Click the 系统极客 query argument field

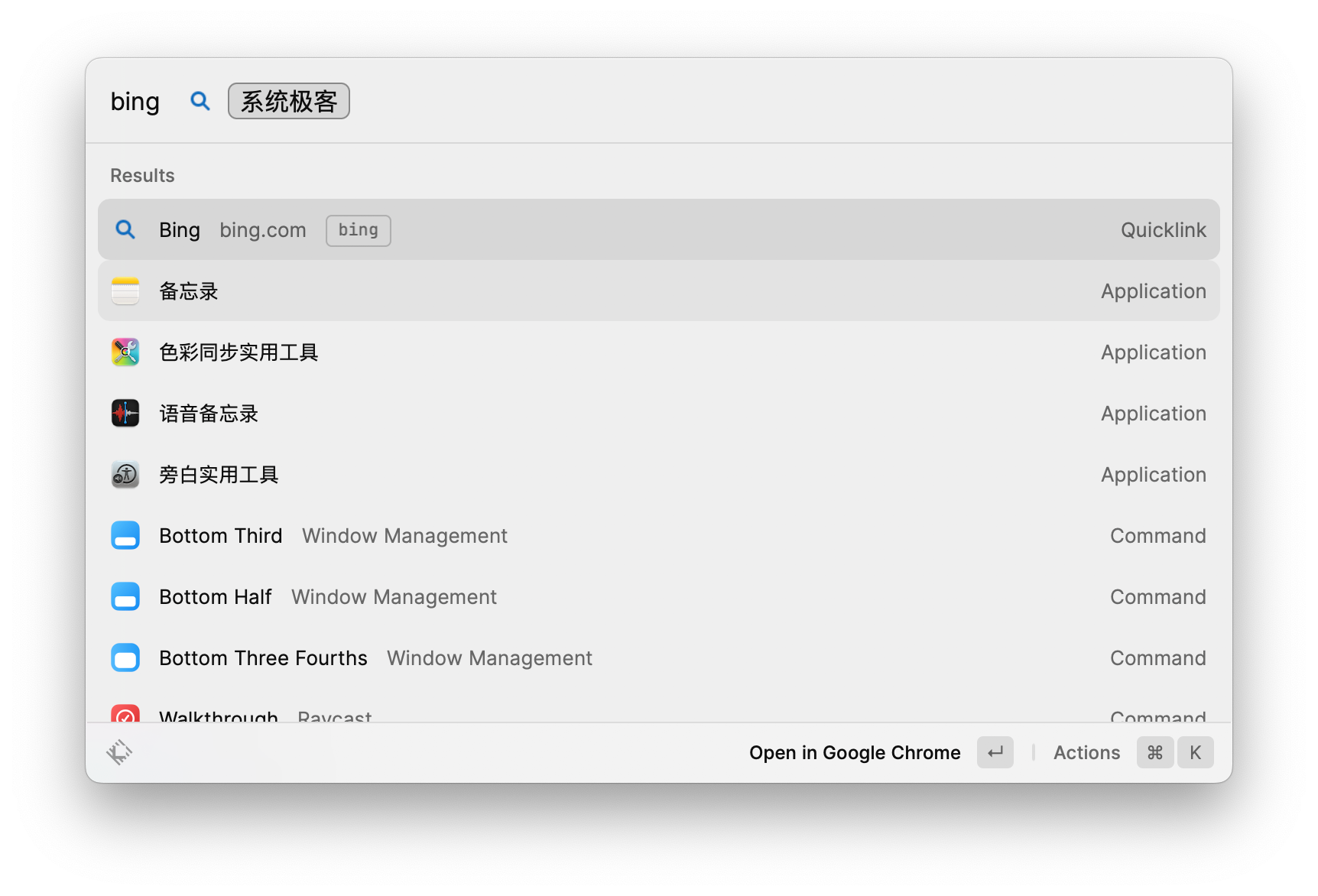pyautogui.click(x=289, y=101)
